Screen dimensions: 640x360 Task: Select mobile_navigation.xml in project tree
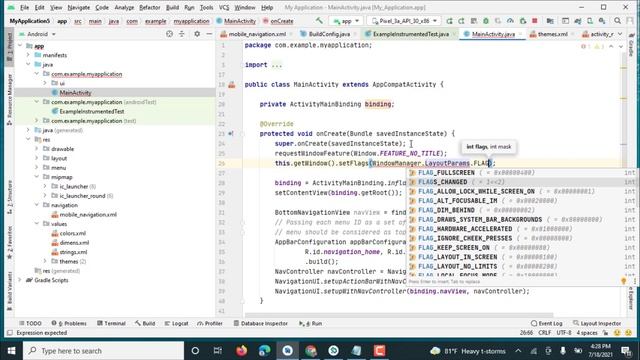coord(88,215)
